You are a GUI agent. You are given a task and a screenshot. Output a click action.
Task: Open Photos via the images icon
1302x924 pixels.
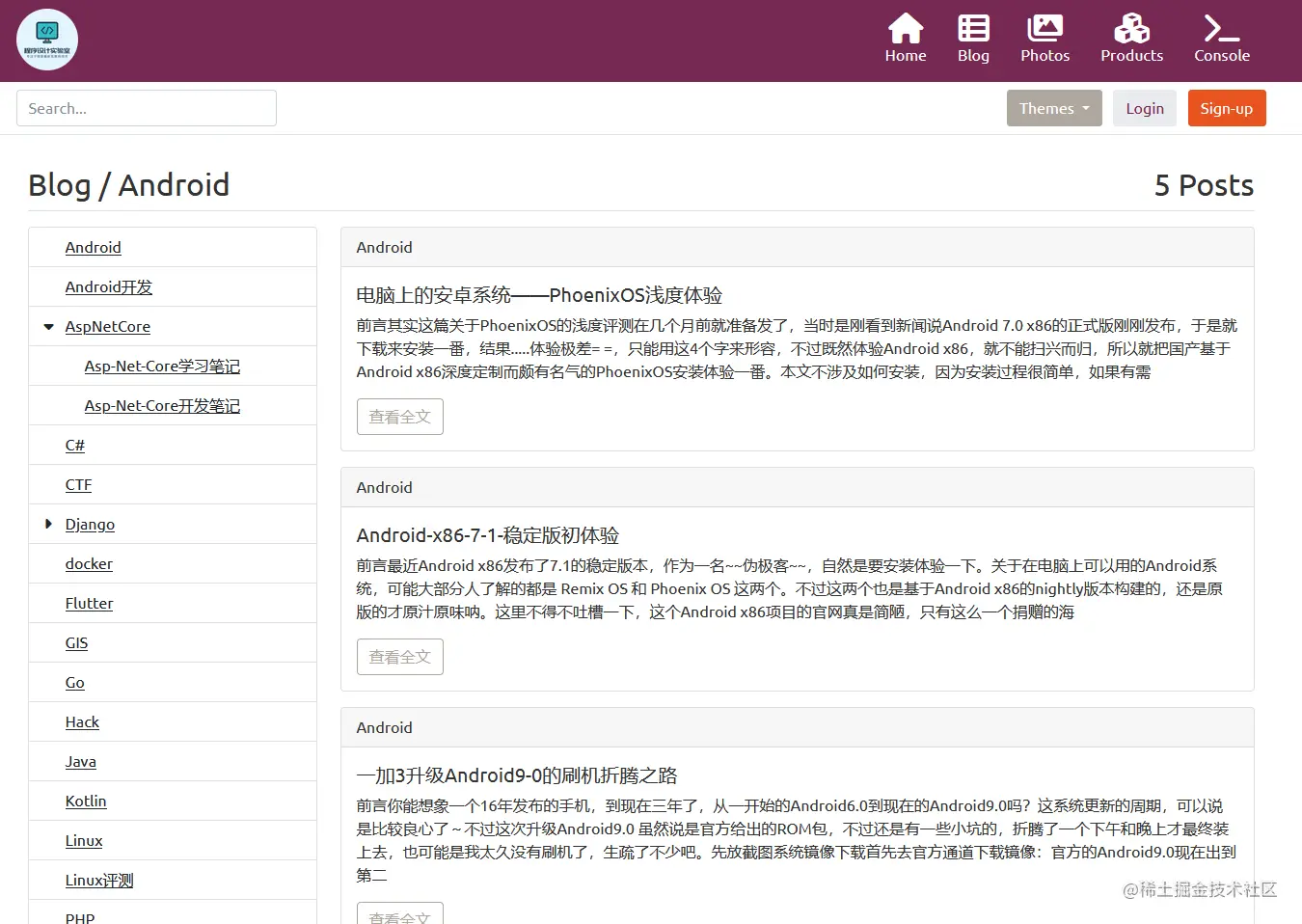(x=1044, y=29)
